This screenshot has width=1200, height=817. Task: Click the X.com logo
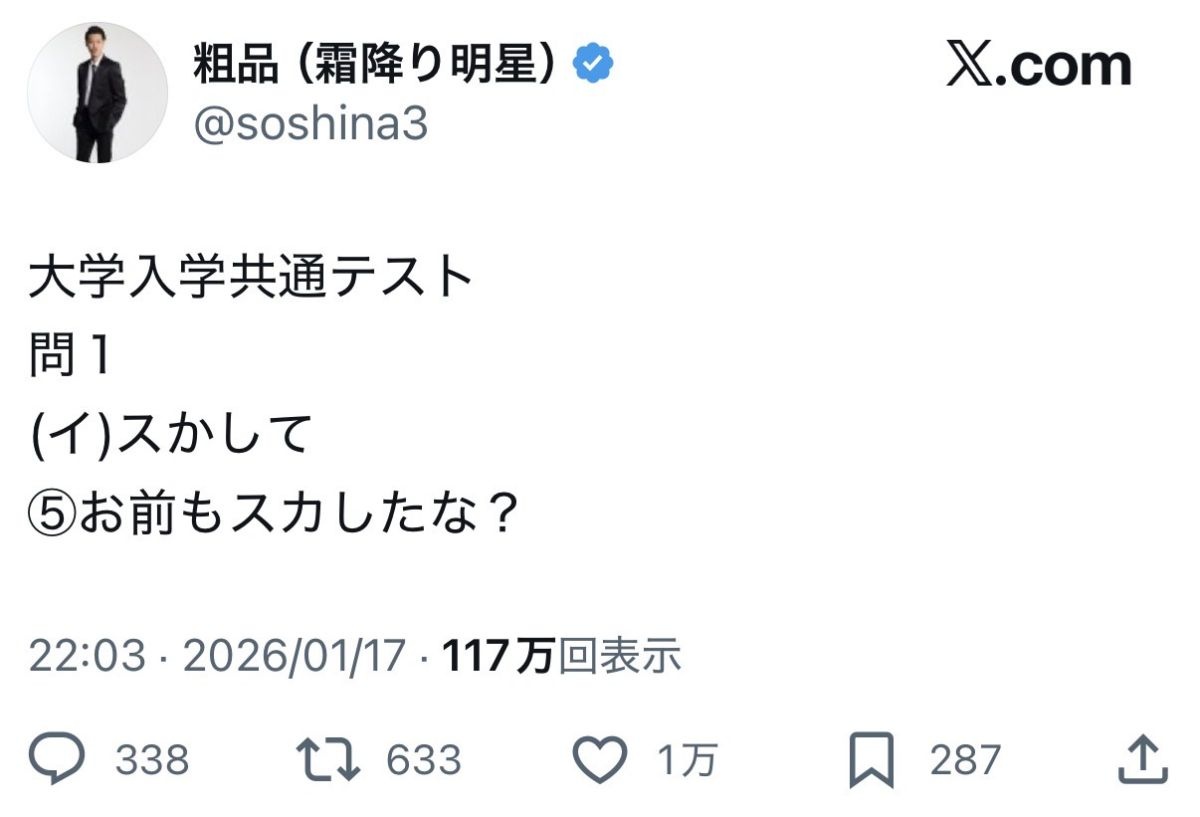[x=1037, y=66]
